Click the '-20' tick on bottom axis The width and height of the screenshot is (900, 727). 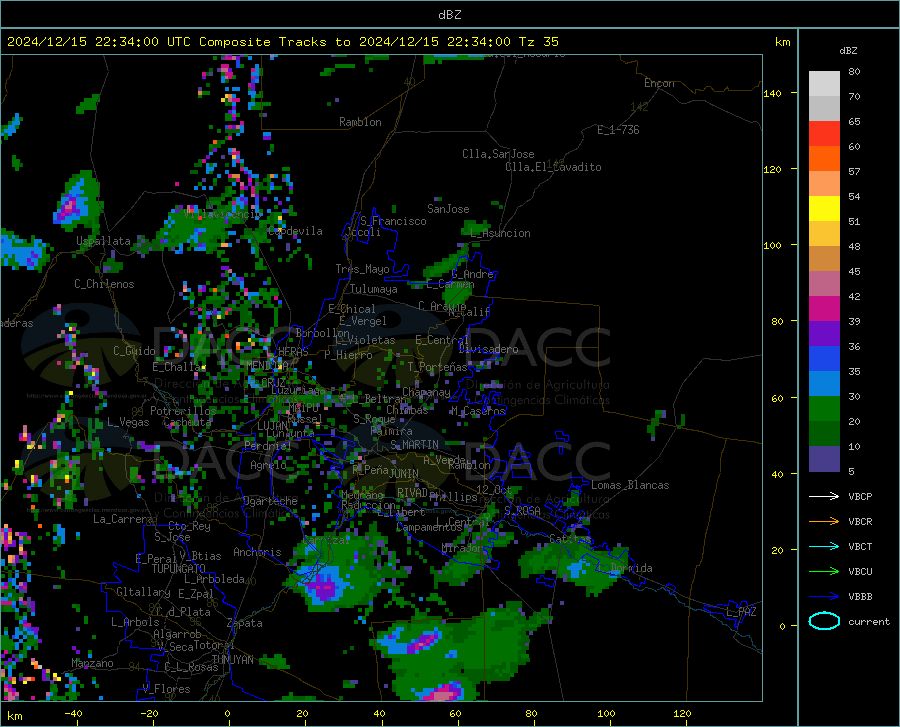[149, 713]
